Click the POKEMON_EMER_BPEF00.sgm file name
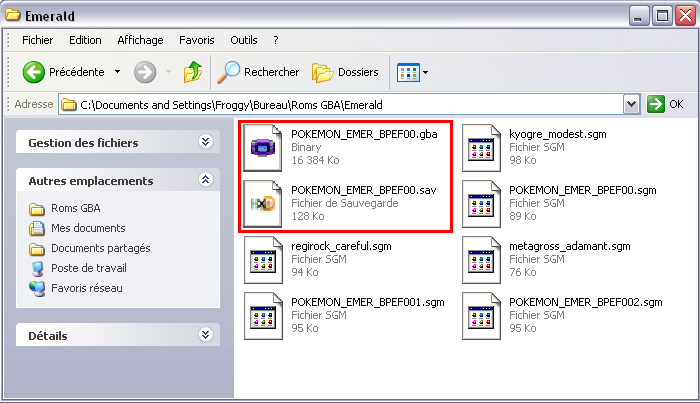700x403 pixels. click(583, 190)
